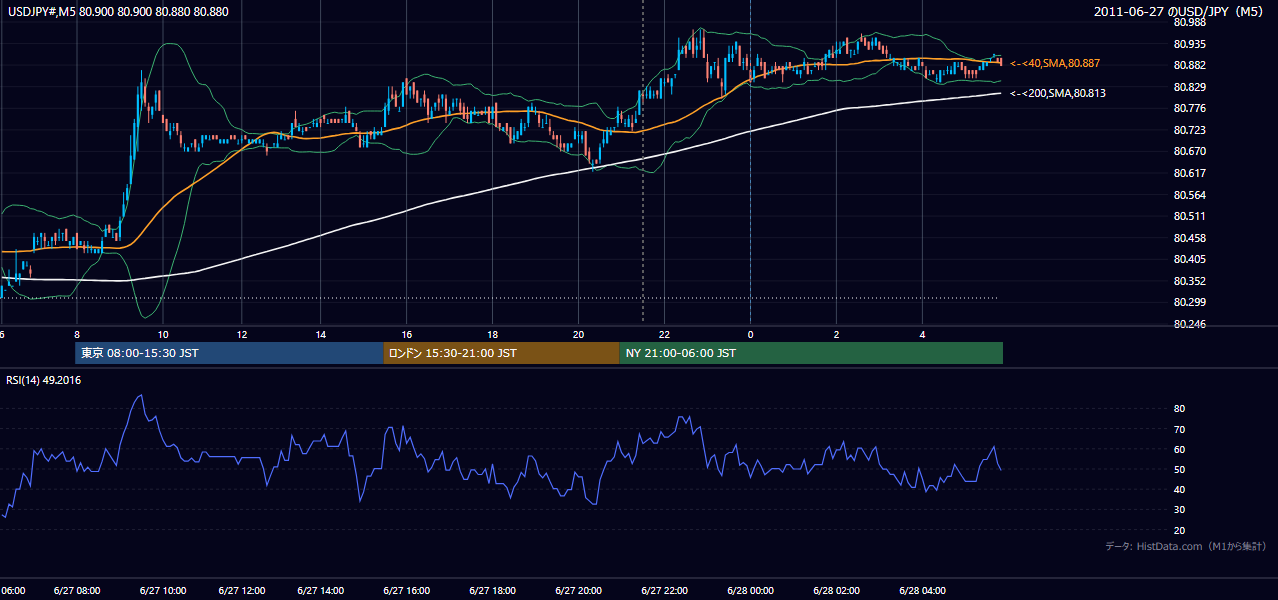Click the 6/28 02:00 time axis label
Screen dimensions: 1278x600
[x=836, y=590]
